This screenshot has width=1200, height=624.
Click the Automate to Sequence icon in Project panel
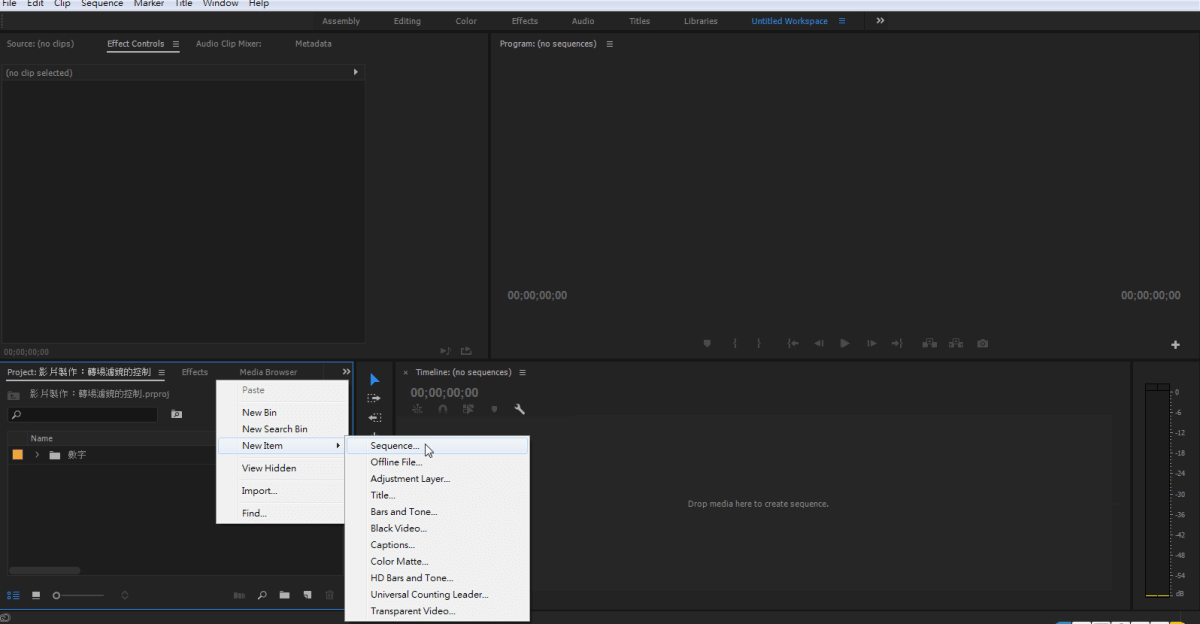[x=239, y=595]
